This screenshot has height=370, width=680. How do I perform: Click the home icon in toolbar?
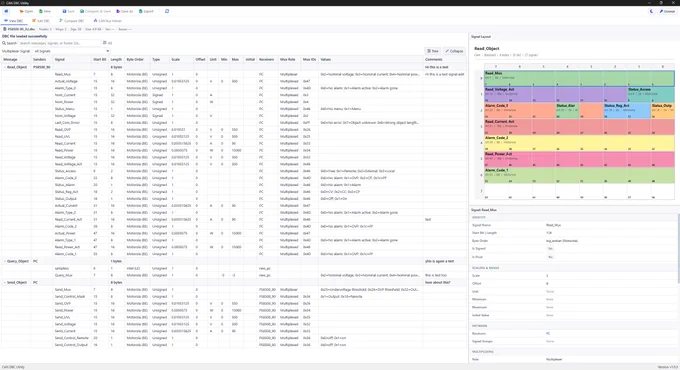pos(6,11)
